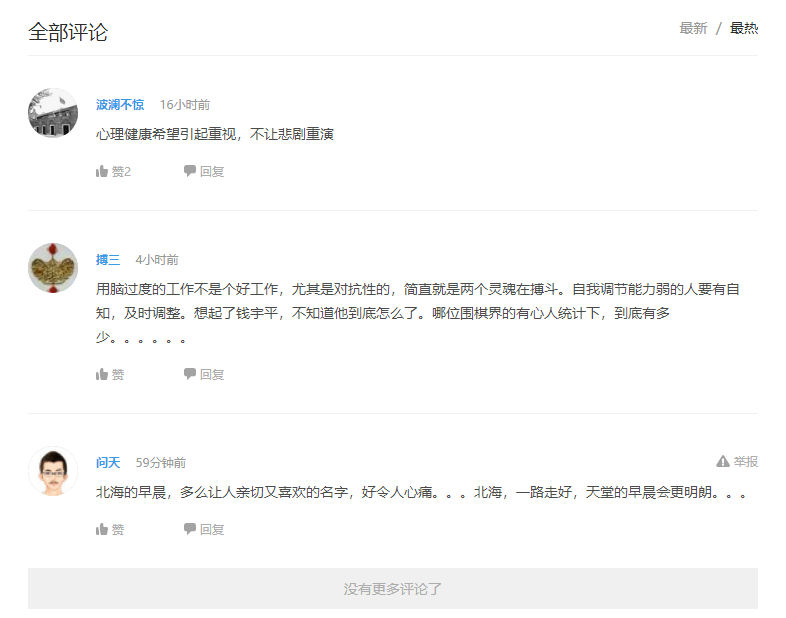Click comment text starting 北海的早晨
This screenshot has height=618, width=786.
[x=421, y=492]
